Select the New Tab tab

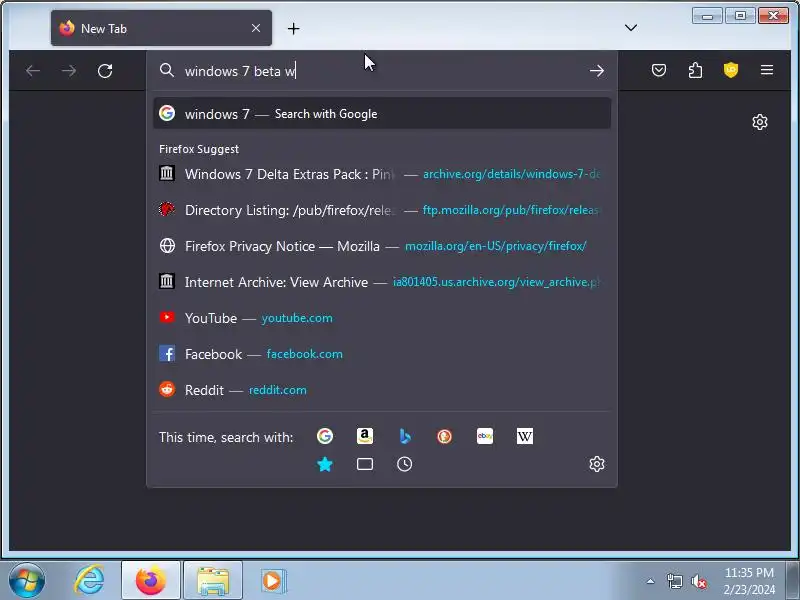(x=161, y=28)
